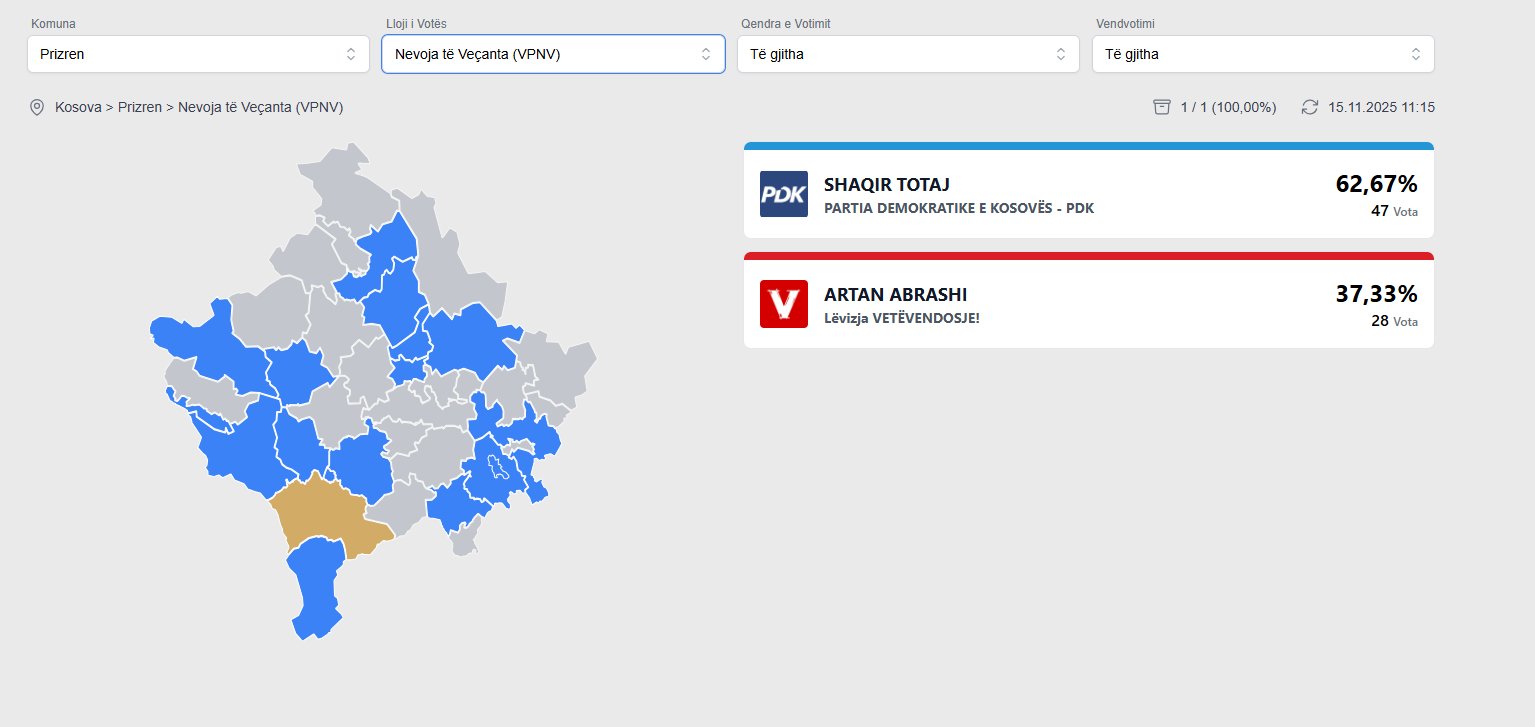Click the Vetëvendosje party logo
Screen dimensions: 1535x727
(783, 304)
